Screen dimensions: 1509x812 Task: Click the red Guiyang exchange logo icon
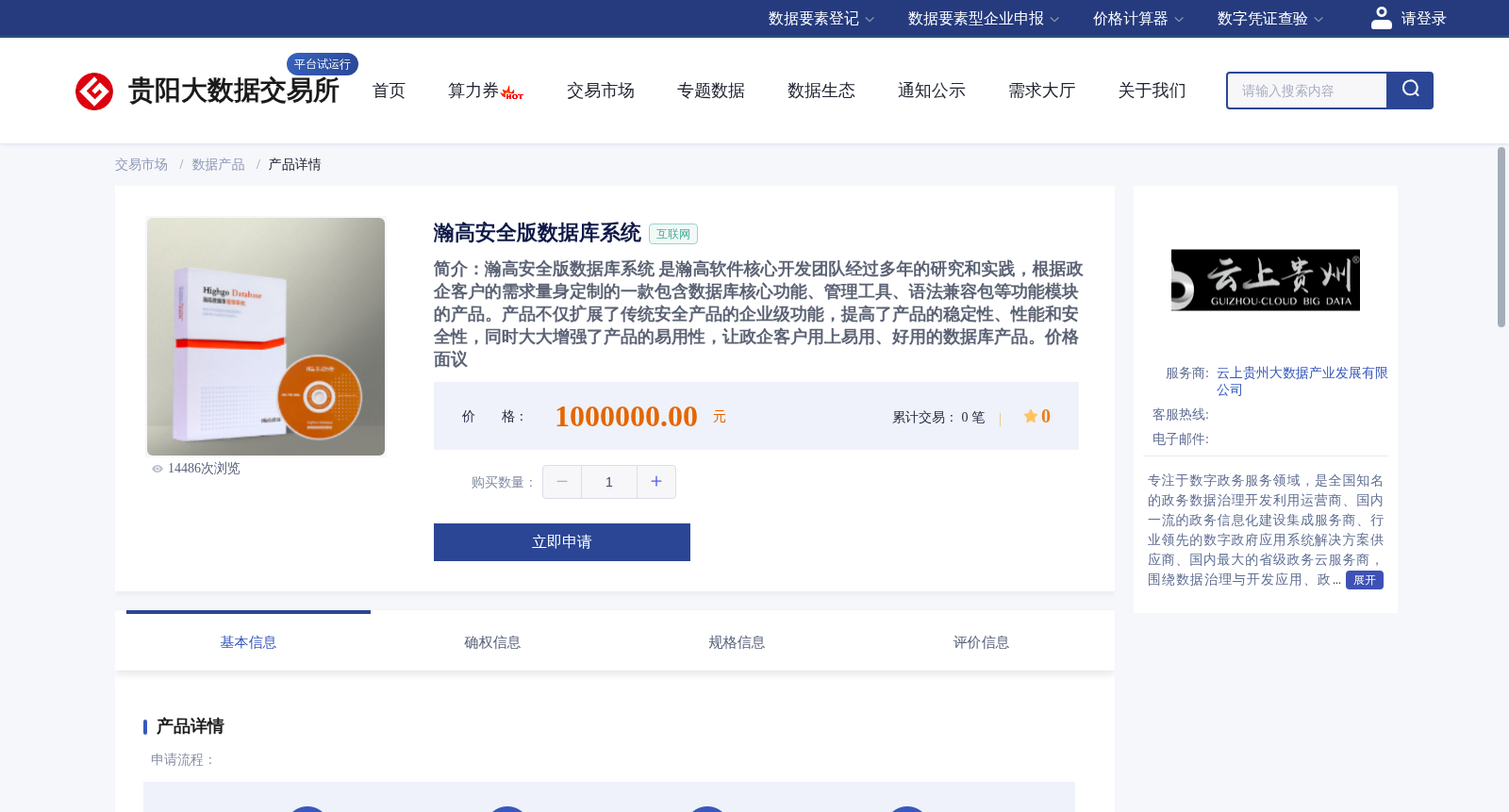tap(94, 91)
